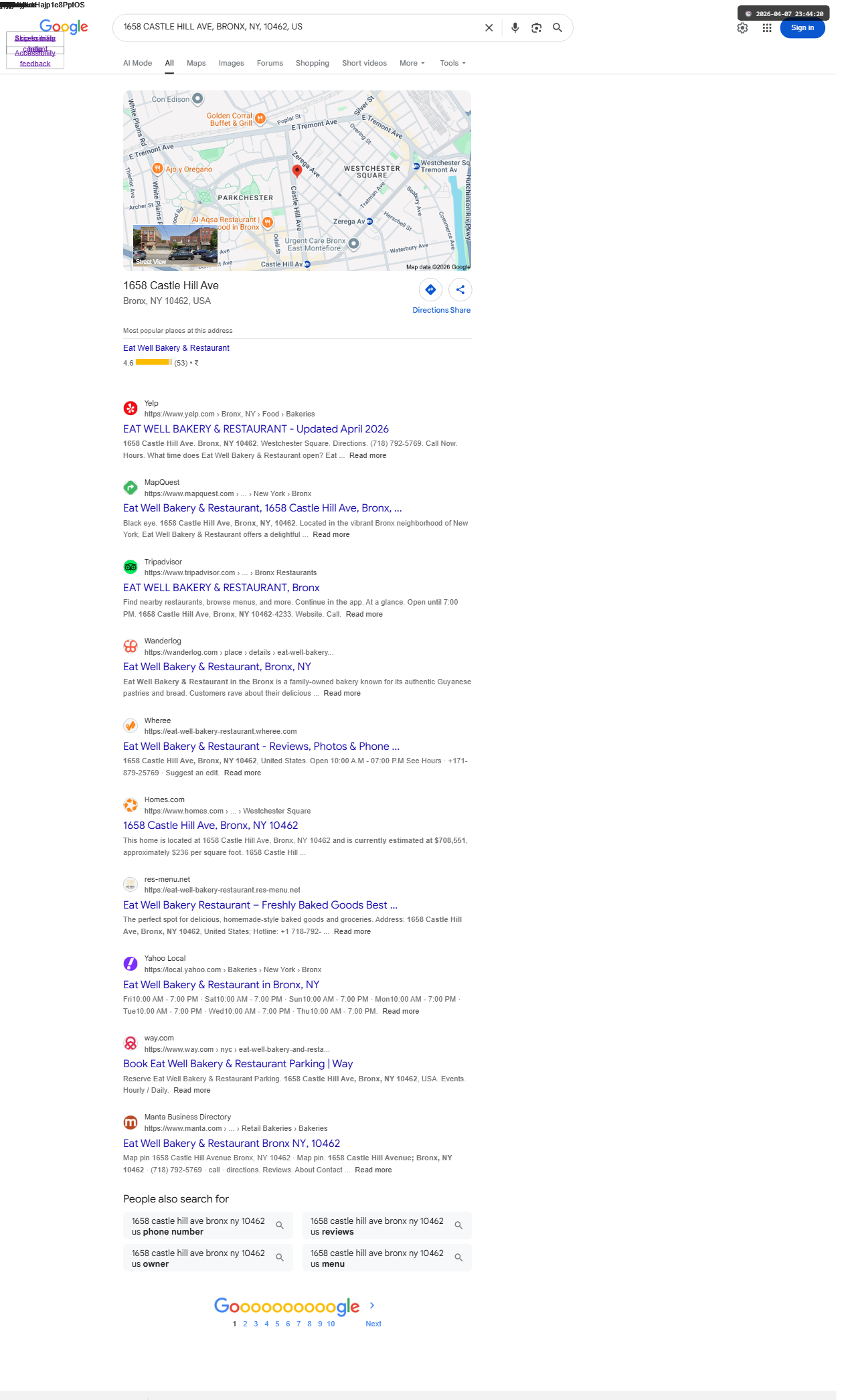Click Urgent Care Bronx East marker on map
The height and width of the screenshot is (1400, 846).
coord(354,244)
